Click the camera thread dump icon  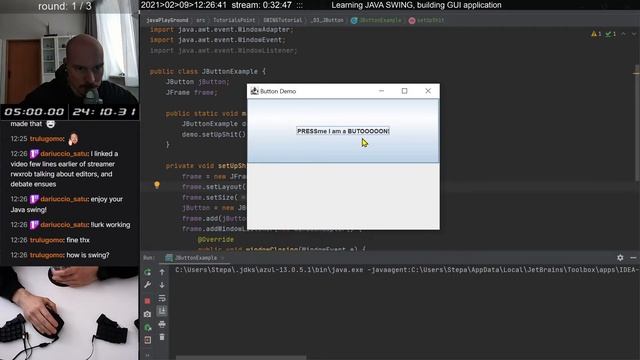click(147, 314)
